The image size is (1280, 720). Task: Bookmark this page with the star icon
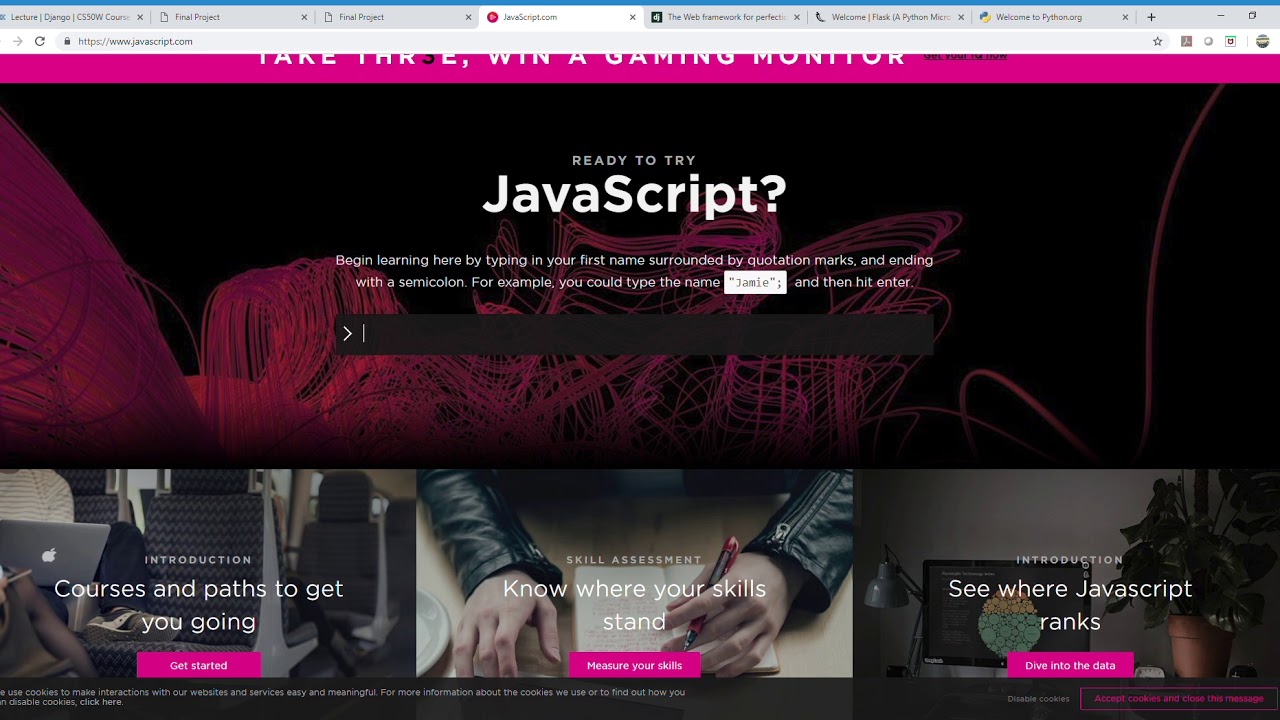(x=1158, y=41)
